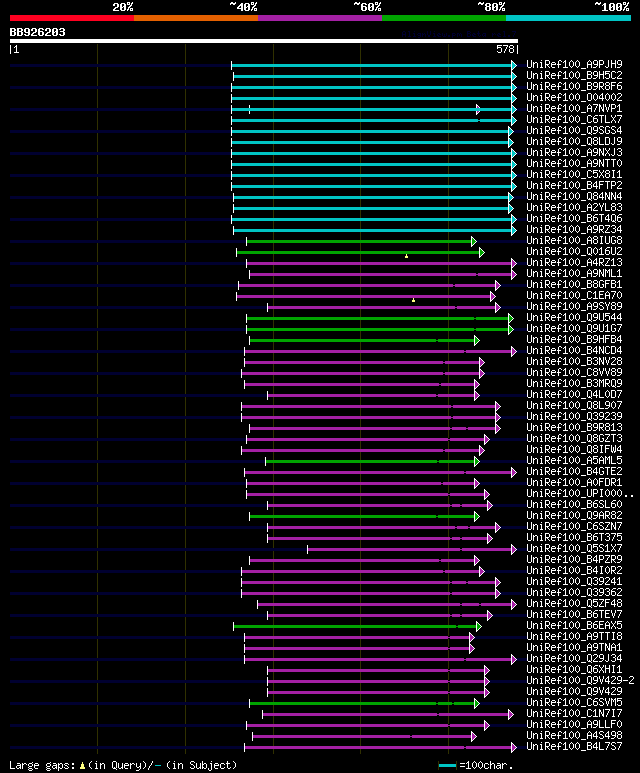640x773 pixels.
Task: Click the 578 query length marker
Action: click(505, 49)
